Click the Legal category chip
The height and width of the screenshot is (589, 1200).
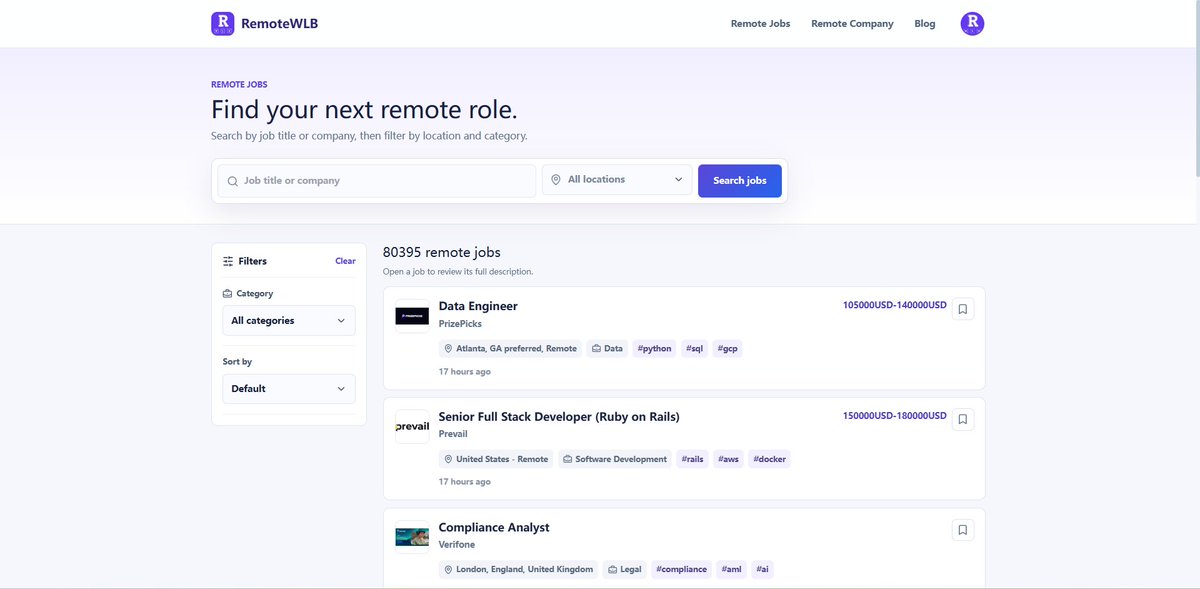[x=625, y=569]
